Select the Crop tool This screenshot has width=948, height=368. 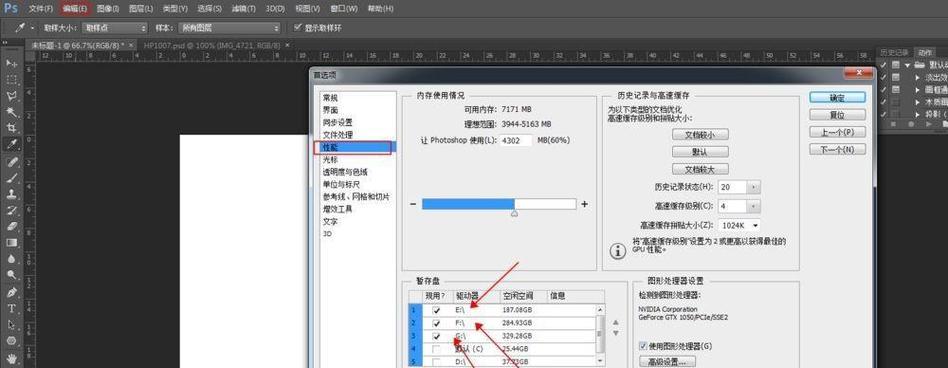tap(11, 129)
